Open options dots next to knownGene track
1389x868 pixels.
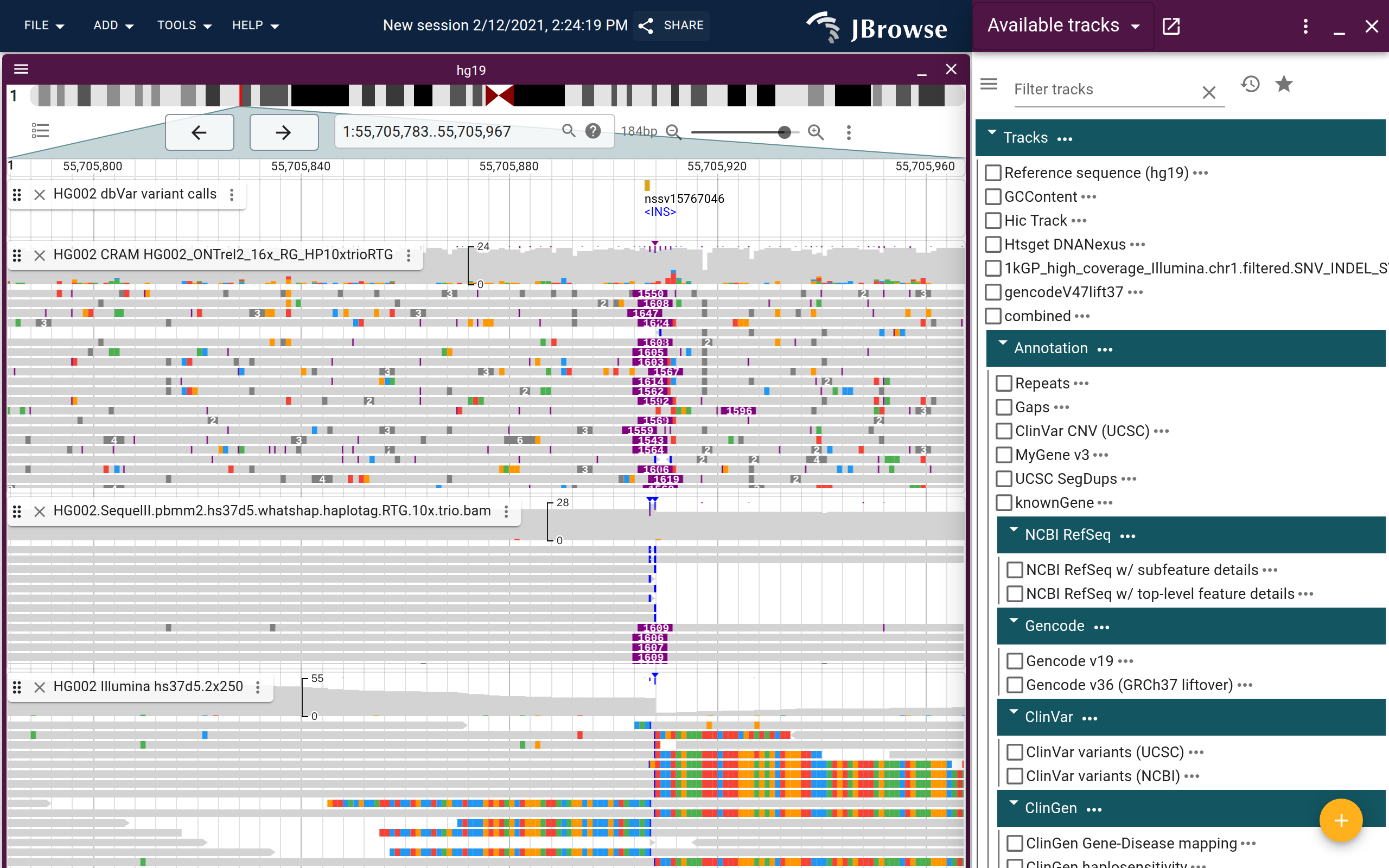(1105, 502)
